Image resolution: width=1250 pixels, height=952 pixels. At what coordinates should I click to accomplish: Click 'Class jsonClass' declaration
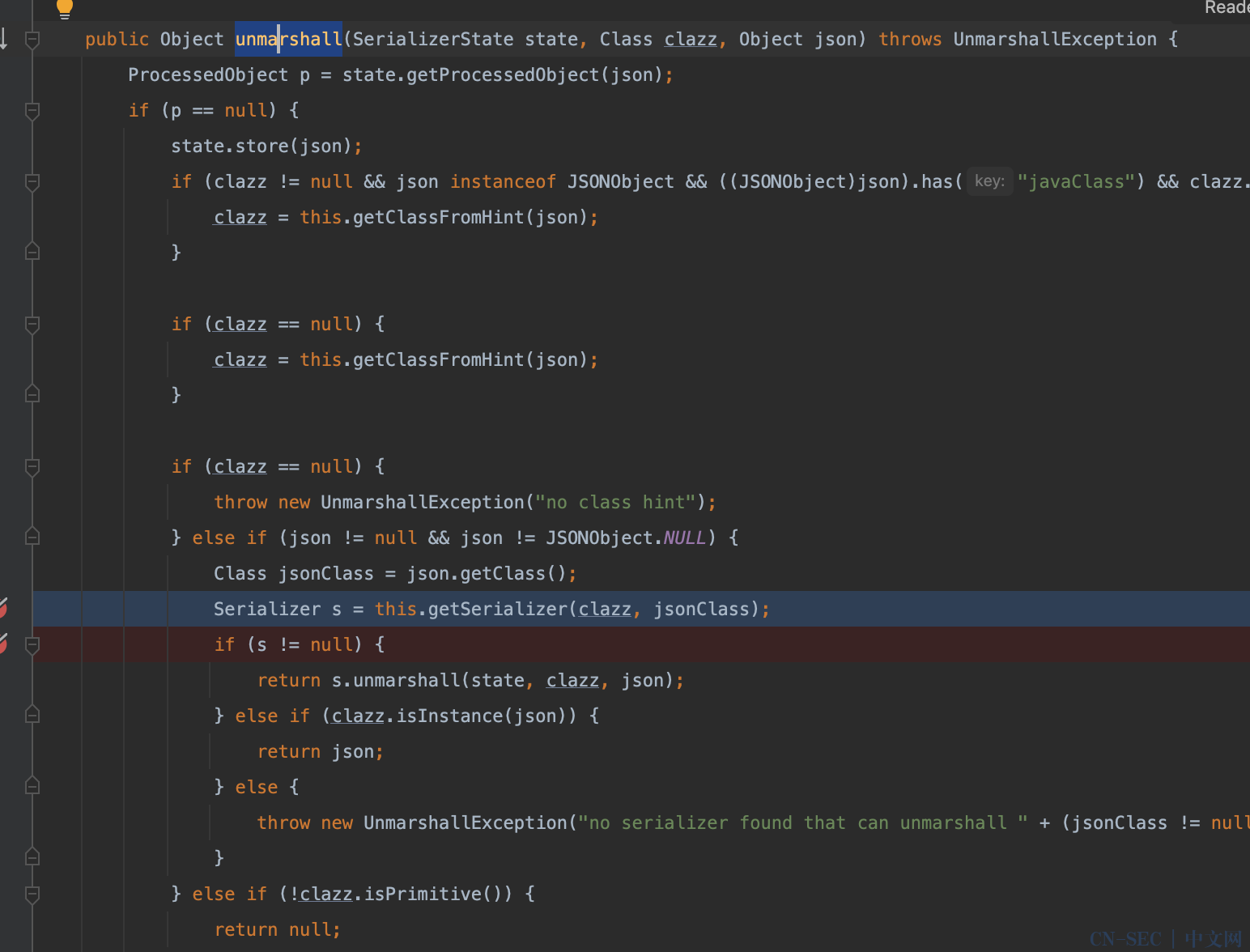coord(294,573)
